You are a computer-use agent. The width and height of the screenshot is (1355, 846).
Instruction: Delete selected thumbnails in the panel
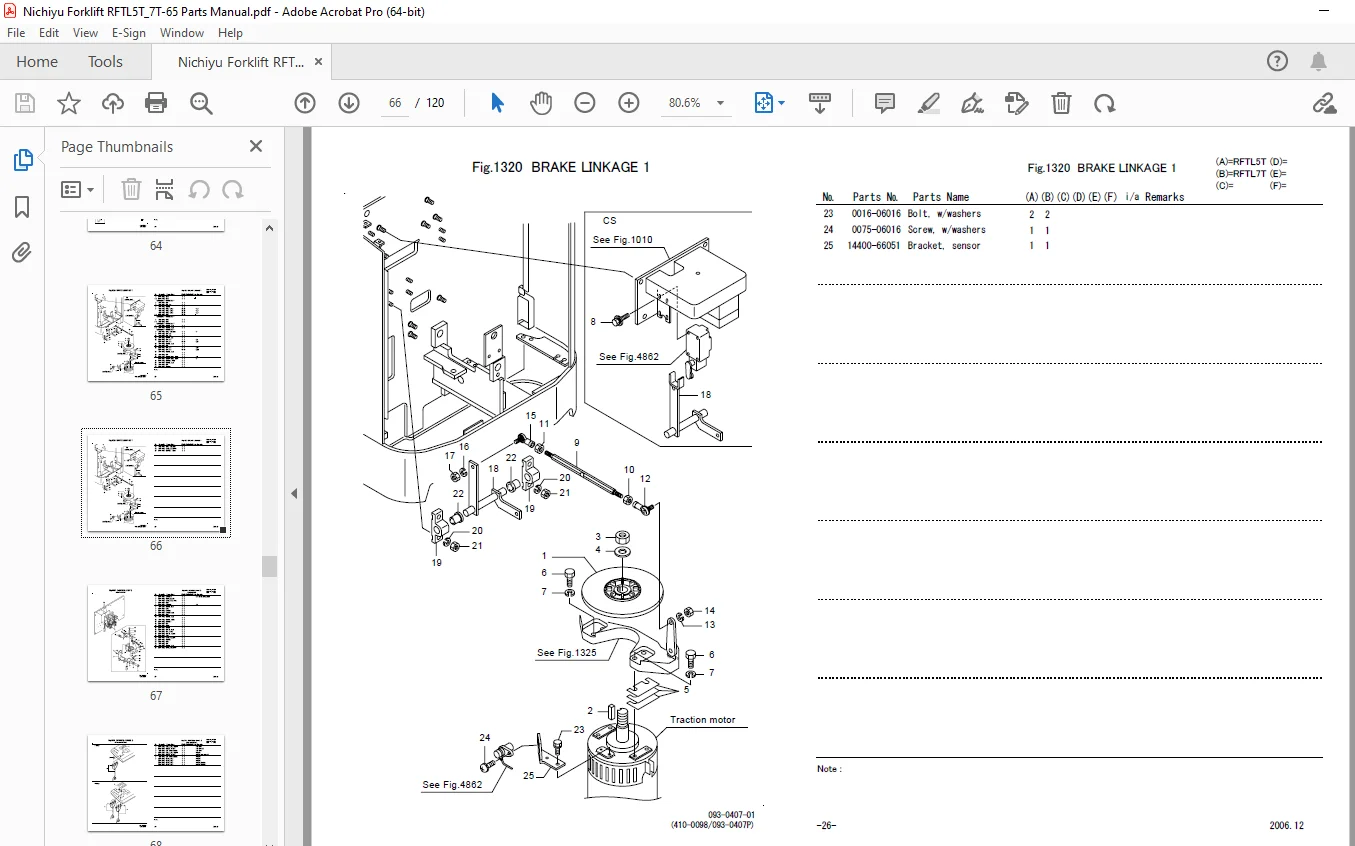[x=131, y=189]
